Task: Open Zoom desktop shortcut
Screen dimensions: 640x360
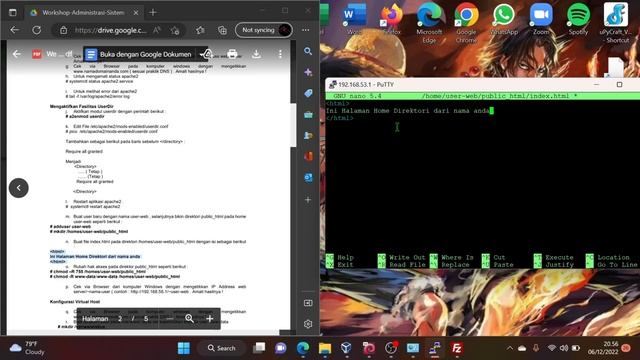Action: click(x=541, y=20)
